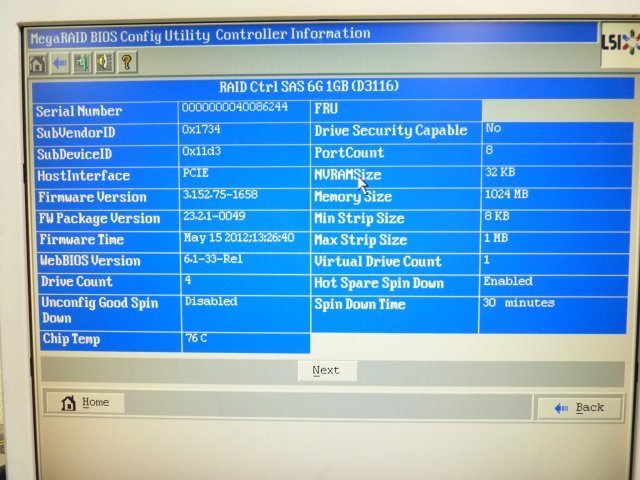Select WebBIOS value 6.1-33-Rel
The width and height of the screenshot is (640, 480).
pos(213,259)
